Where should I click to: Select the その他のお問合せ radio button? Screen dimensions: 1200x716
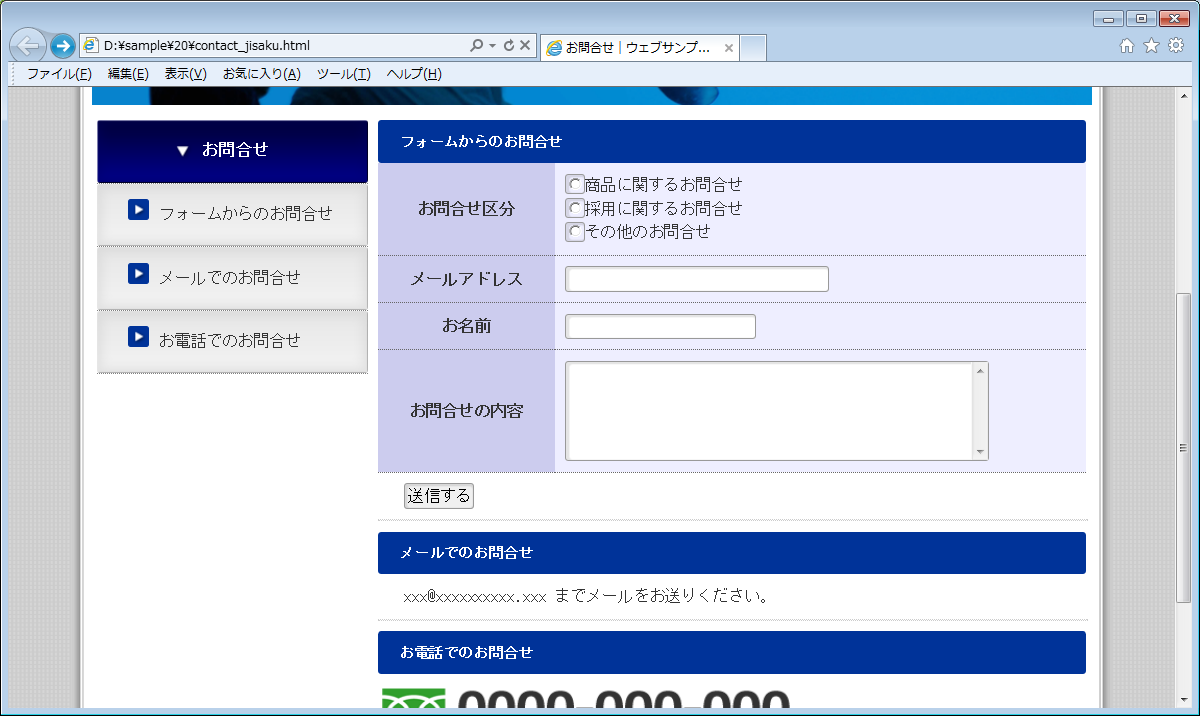click(x=575, y=231)
